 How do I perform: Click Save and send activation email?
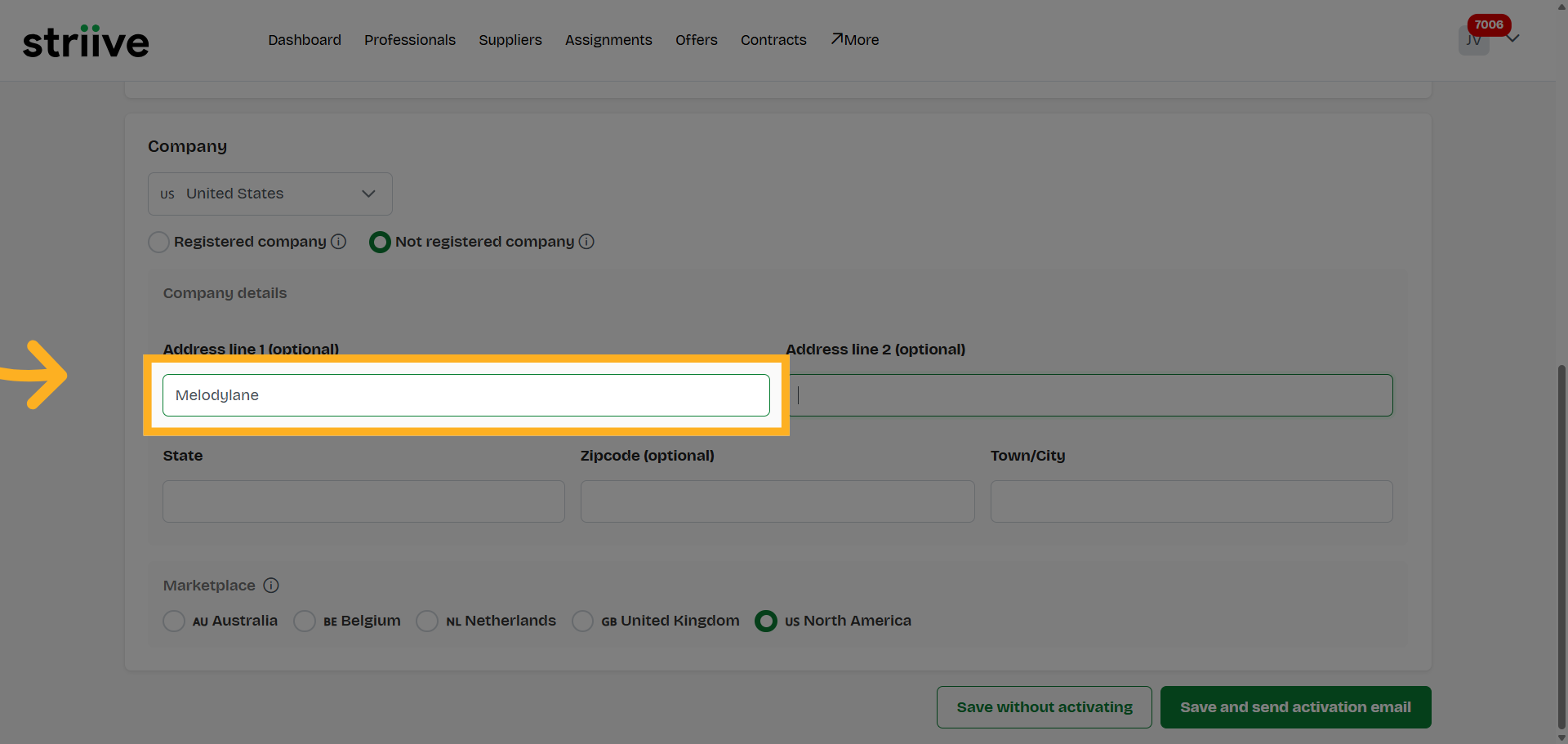tap(1295, 706)
